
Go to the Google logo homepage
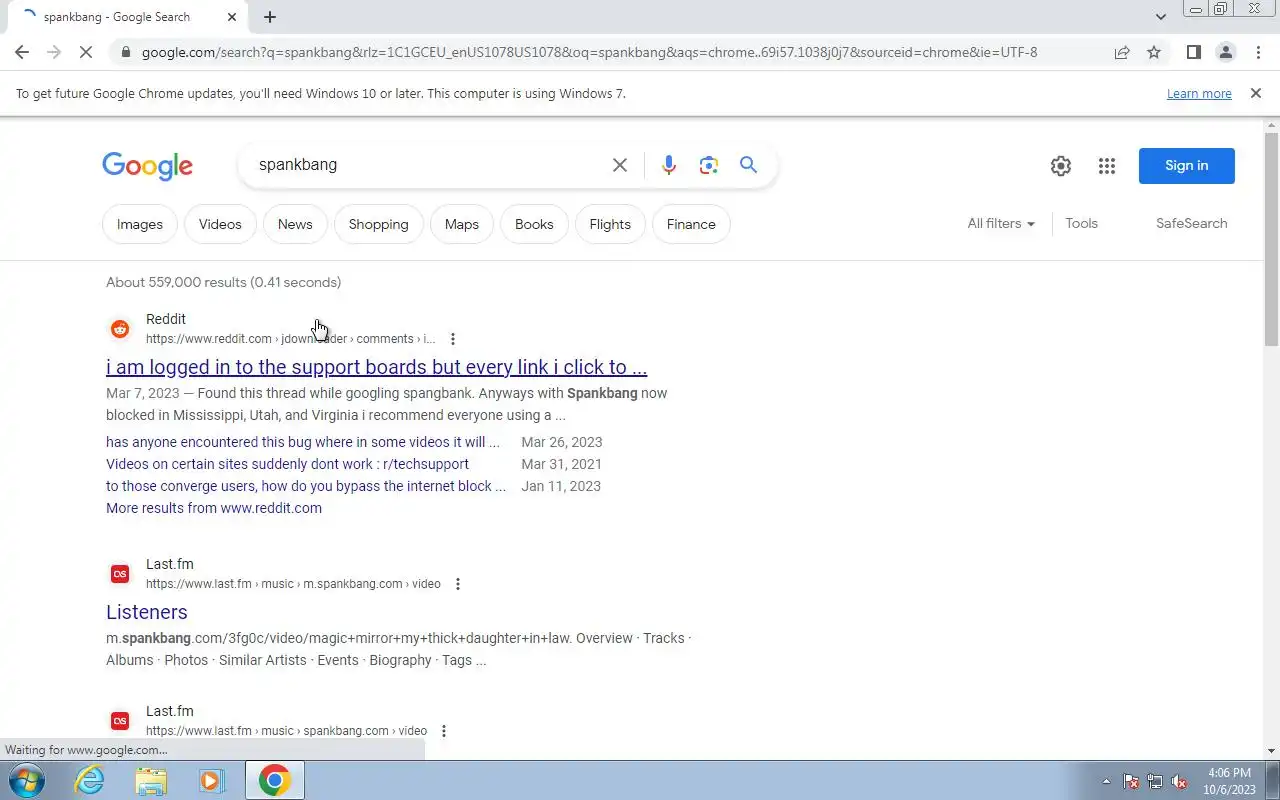click(x=147, y=166)
